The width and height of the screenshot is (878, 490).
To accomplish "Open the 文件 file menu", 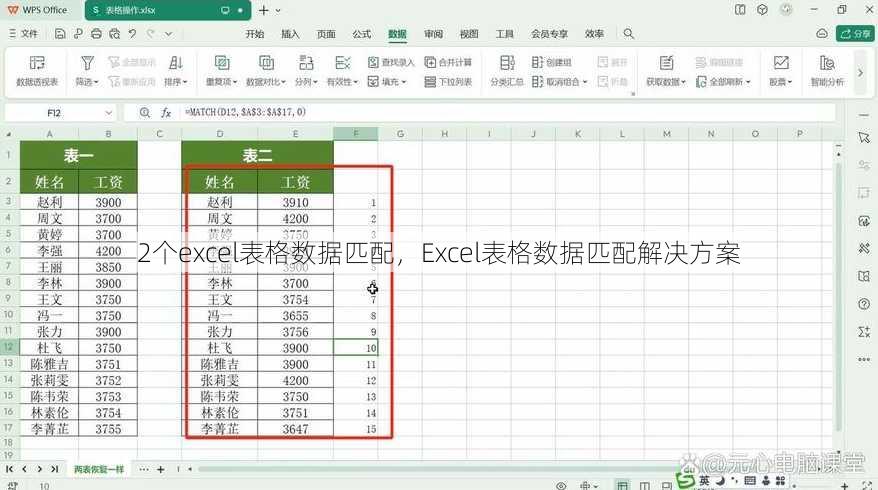I will (x=24, y=34).
